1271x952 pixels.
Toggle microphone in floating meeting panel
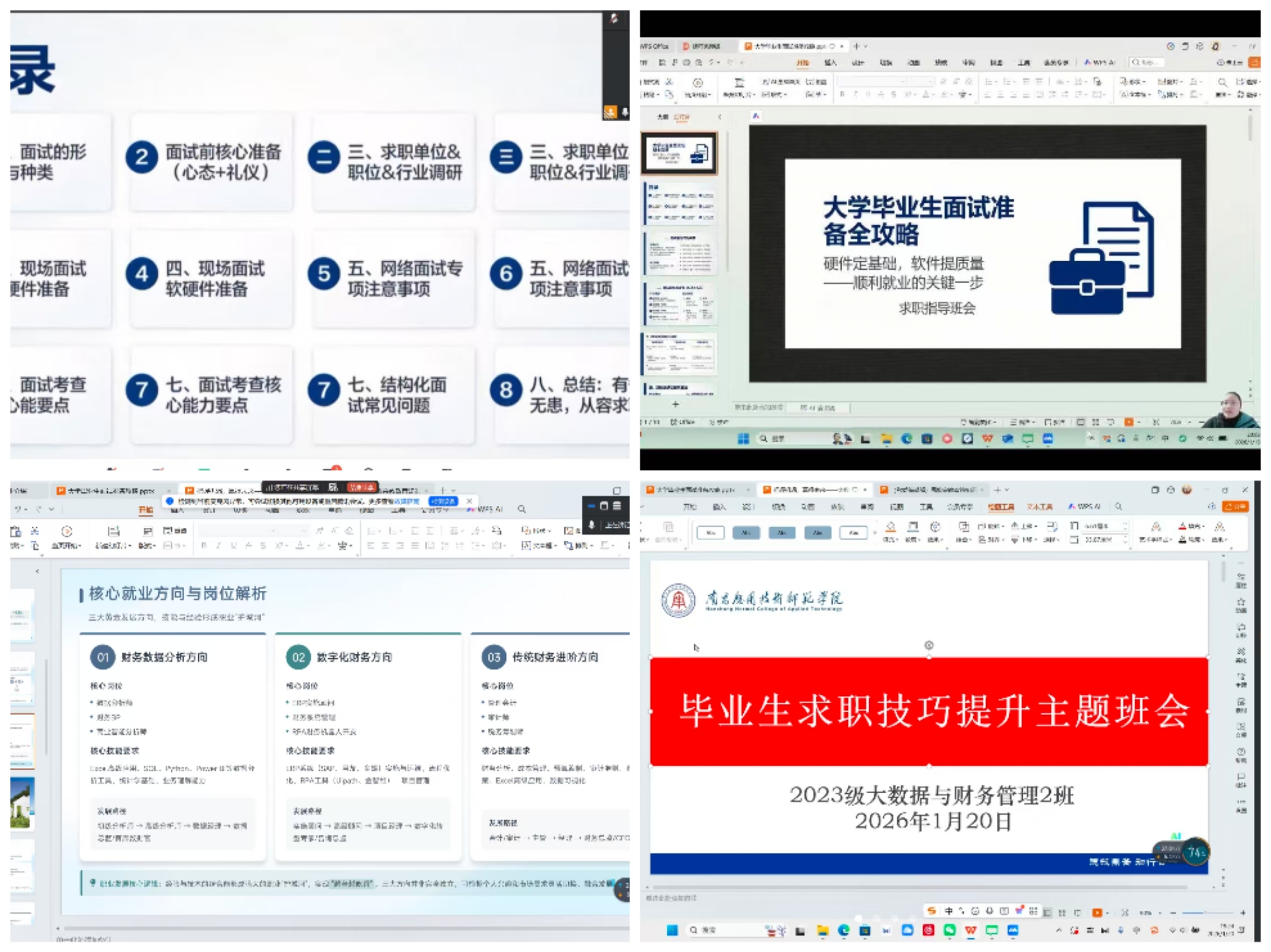point(592,524)
